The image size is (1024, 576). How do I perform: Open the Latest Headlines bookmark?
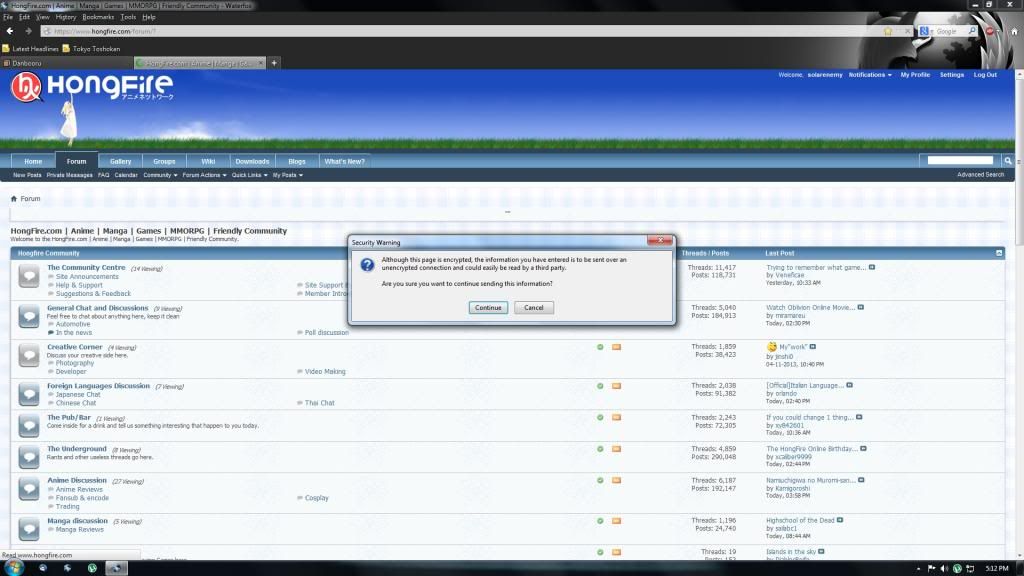click(30, 48)
